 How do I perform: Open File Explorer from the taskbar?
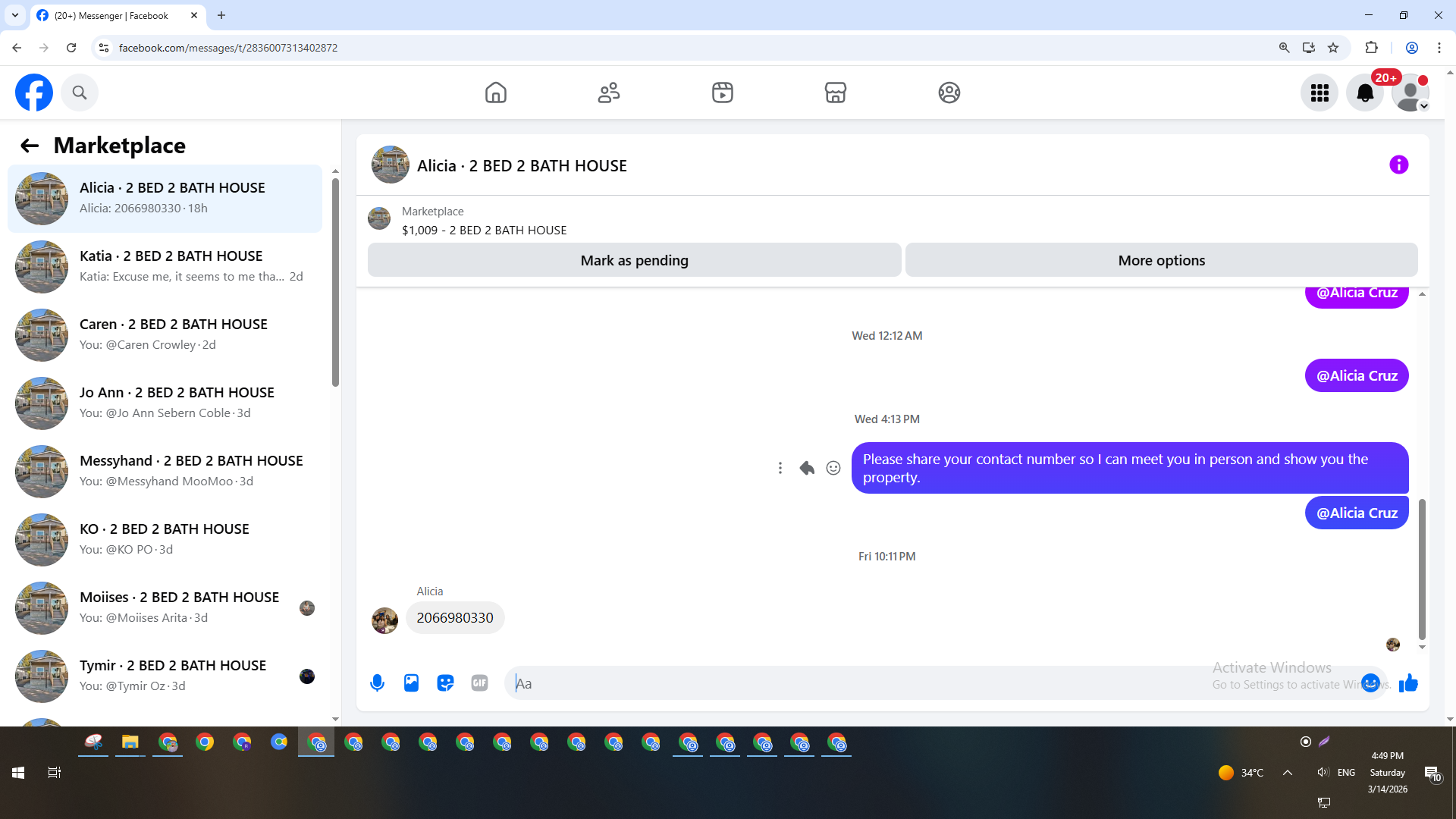[x=130, y=742]
